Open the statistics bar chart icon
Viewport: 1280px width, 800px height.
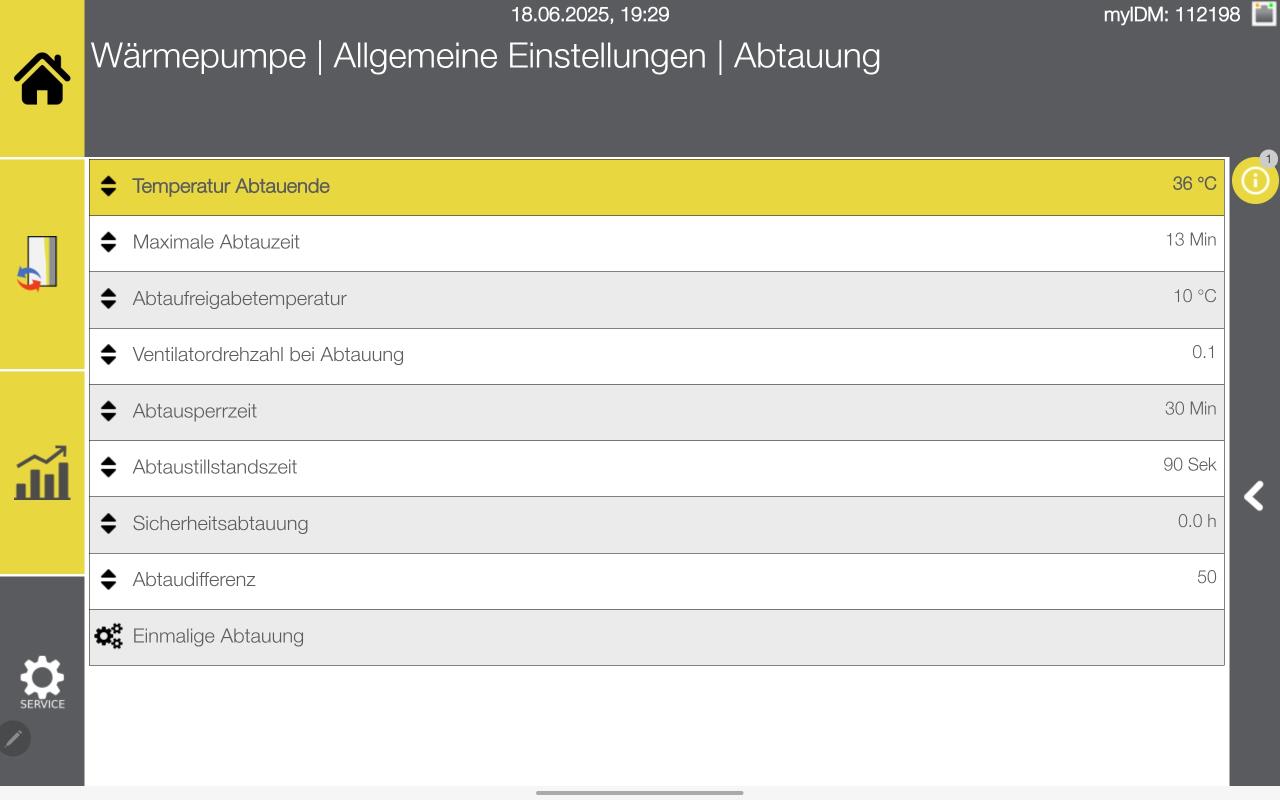[x=42, y=473]
